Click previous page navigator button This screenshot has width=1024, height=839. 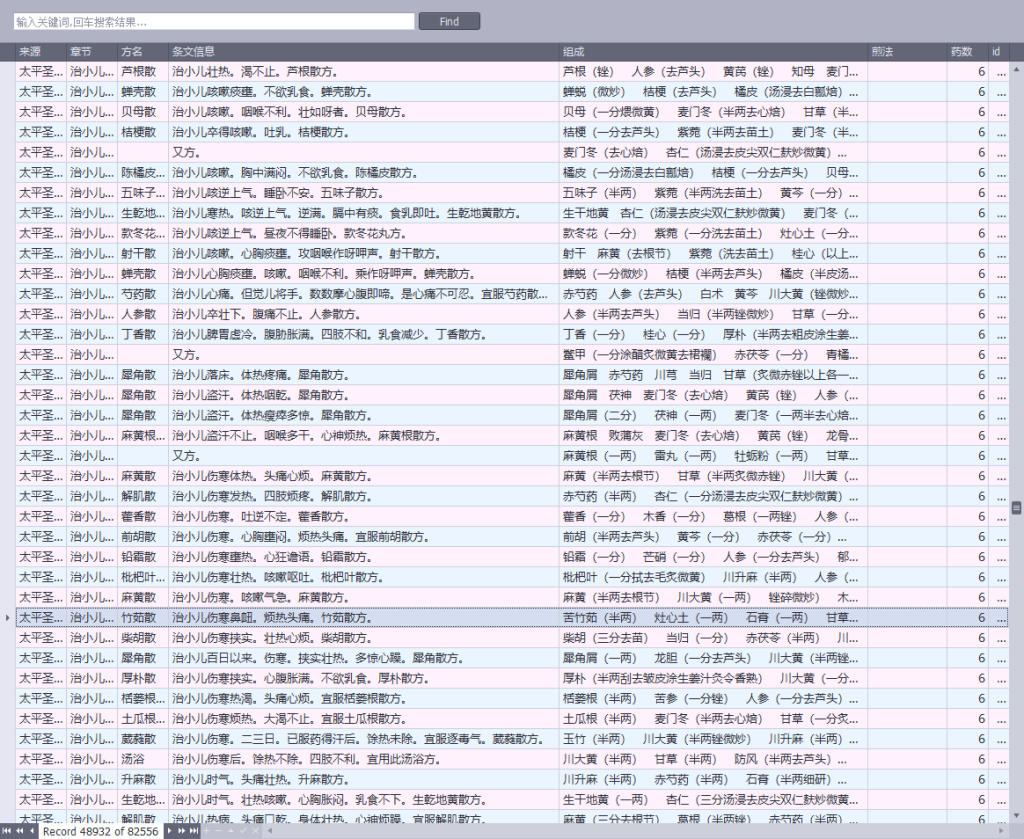click(x=19, y=831)
